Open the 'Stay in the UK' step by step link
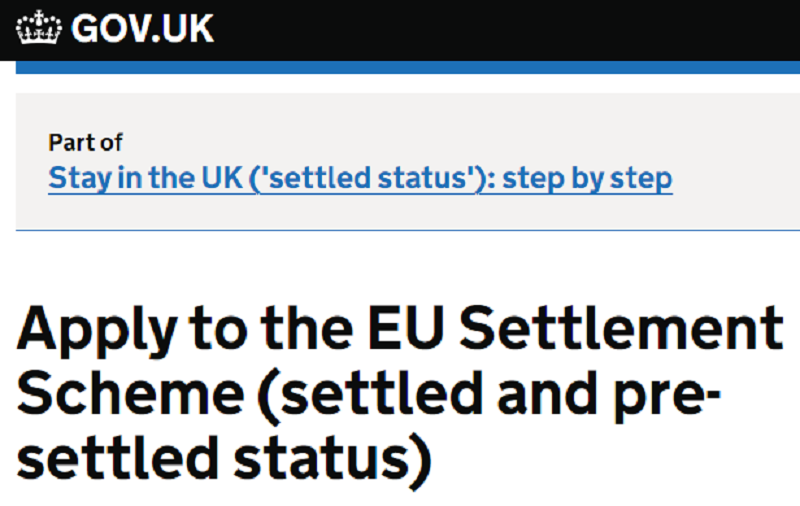The height and width of the screenshot is (506, 800). (x=360, y=178)
